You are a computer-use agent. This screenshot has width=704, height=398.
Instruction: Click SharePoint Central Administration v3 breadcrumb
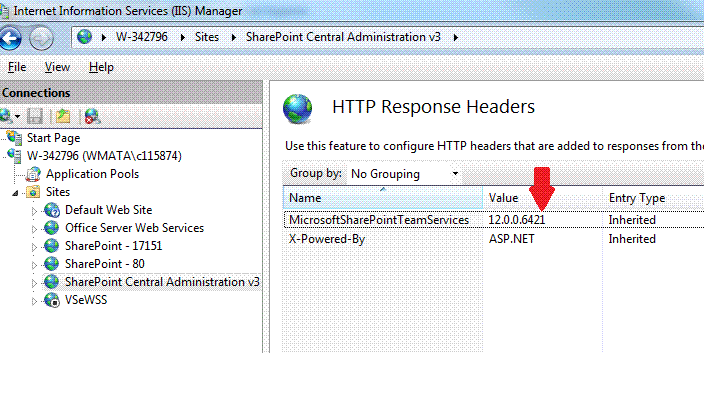coord(343,37)
